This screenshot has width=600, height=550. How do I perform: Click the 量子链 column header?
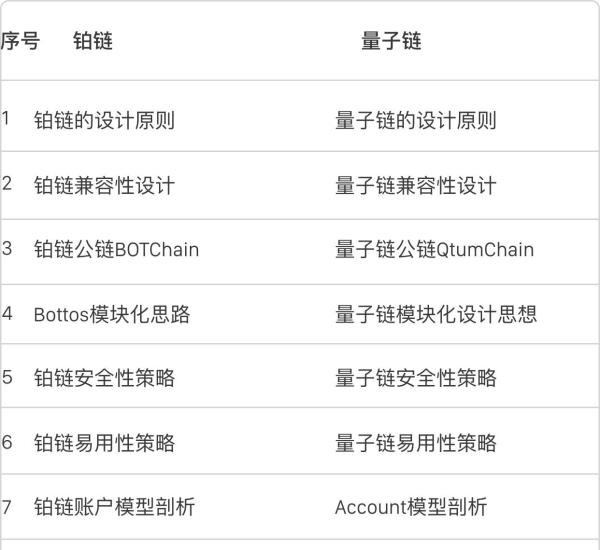(x=391, y=41)
